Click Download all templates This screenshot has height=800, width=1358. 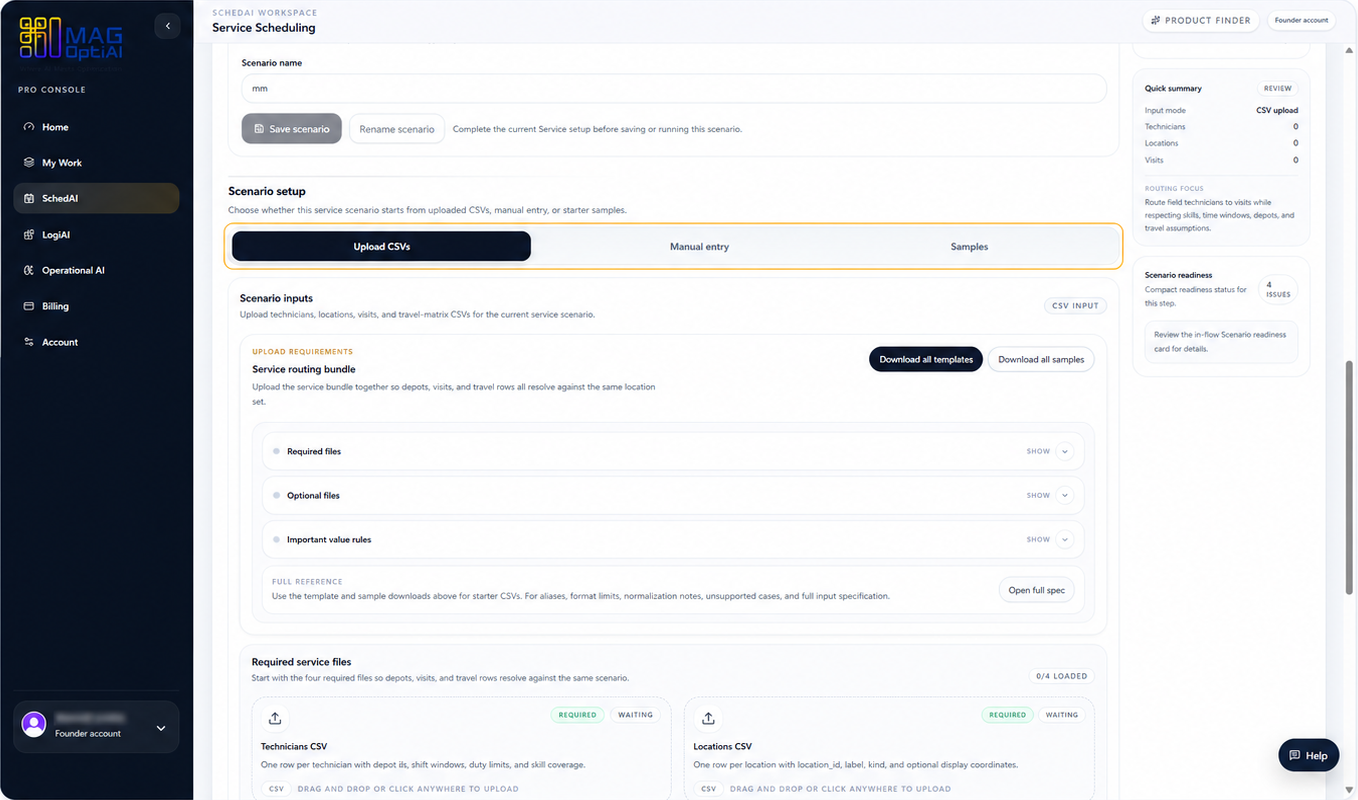pos(926,359)
